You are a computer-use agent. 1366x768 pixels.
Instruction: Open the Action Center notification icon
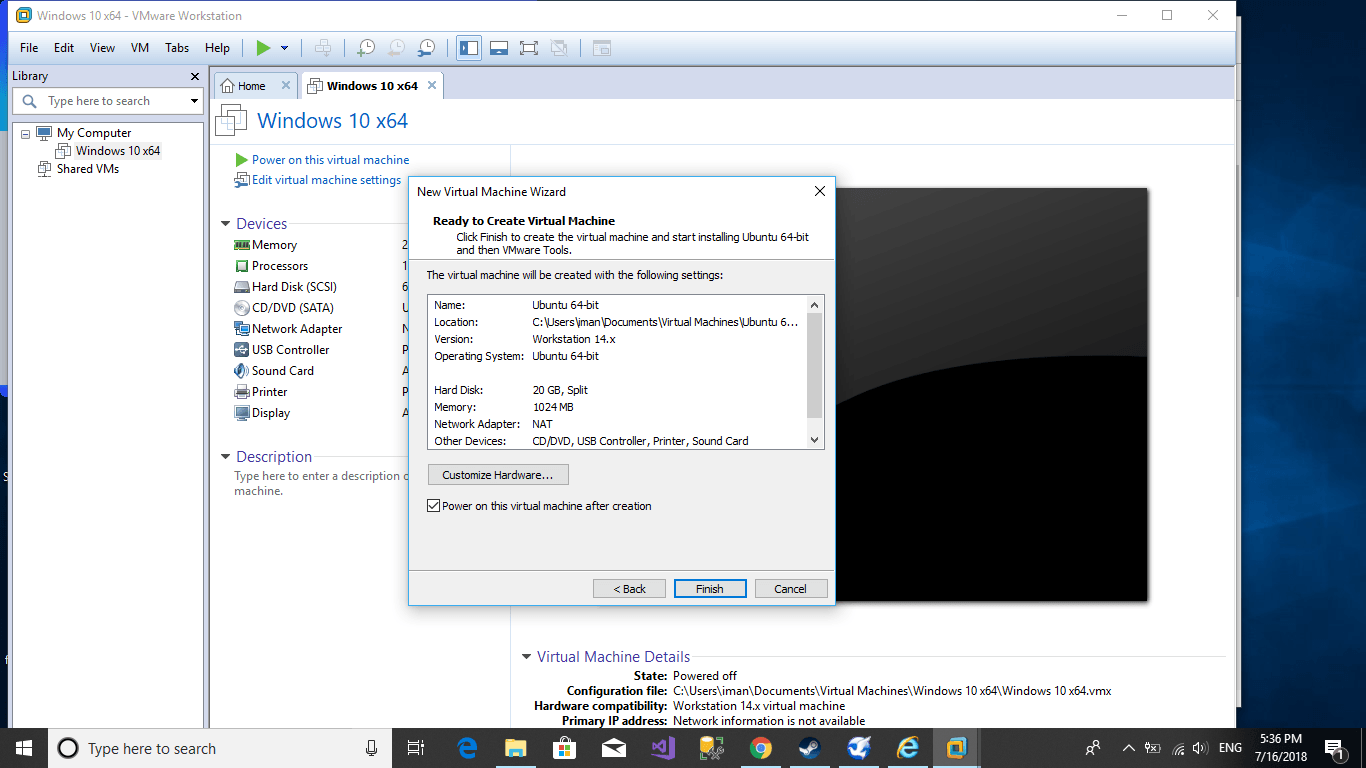[x=1335, y=748]
